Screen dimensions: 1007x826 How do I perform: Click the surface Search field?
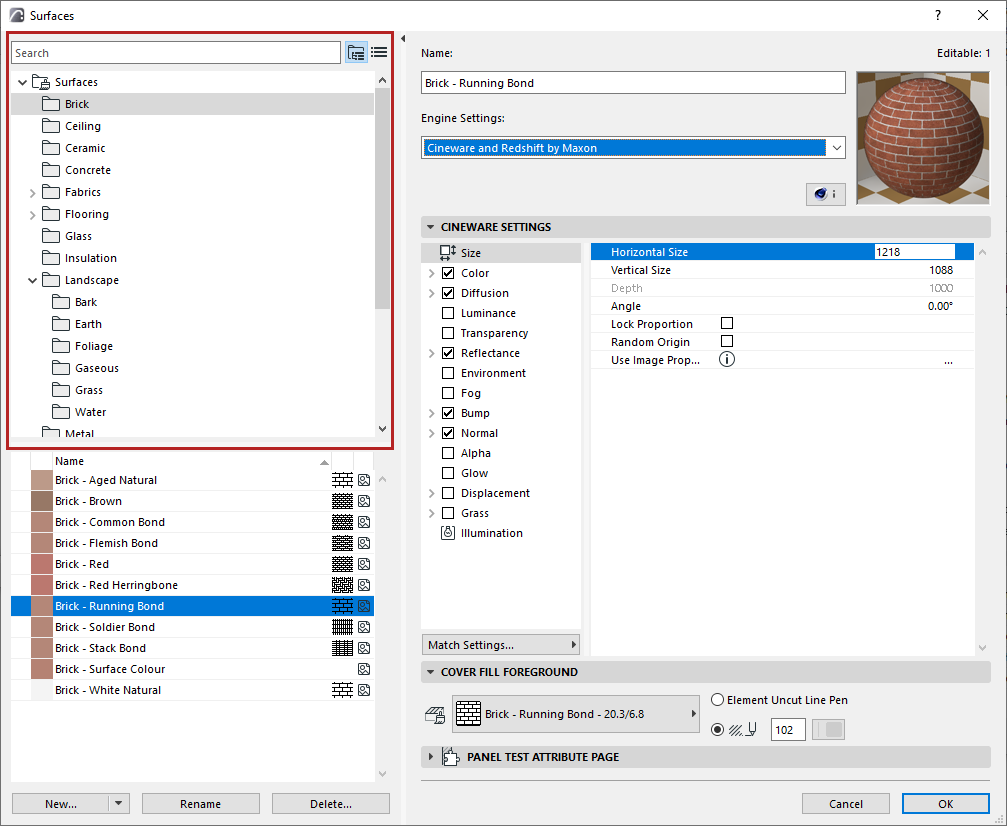click(176, 53)
